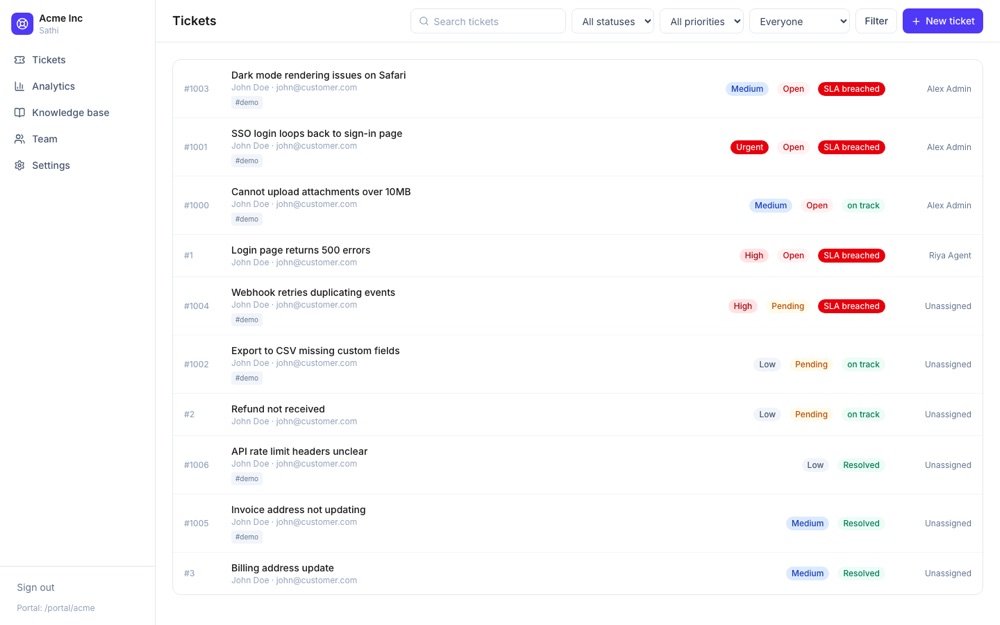Click Low badge on API rate limit ticket
Screen dimensions: 1000x625
point(815,465)
